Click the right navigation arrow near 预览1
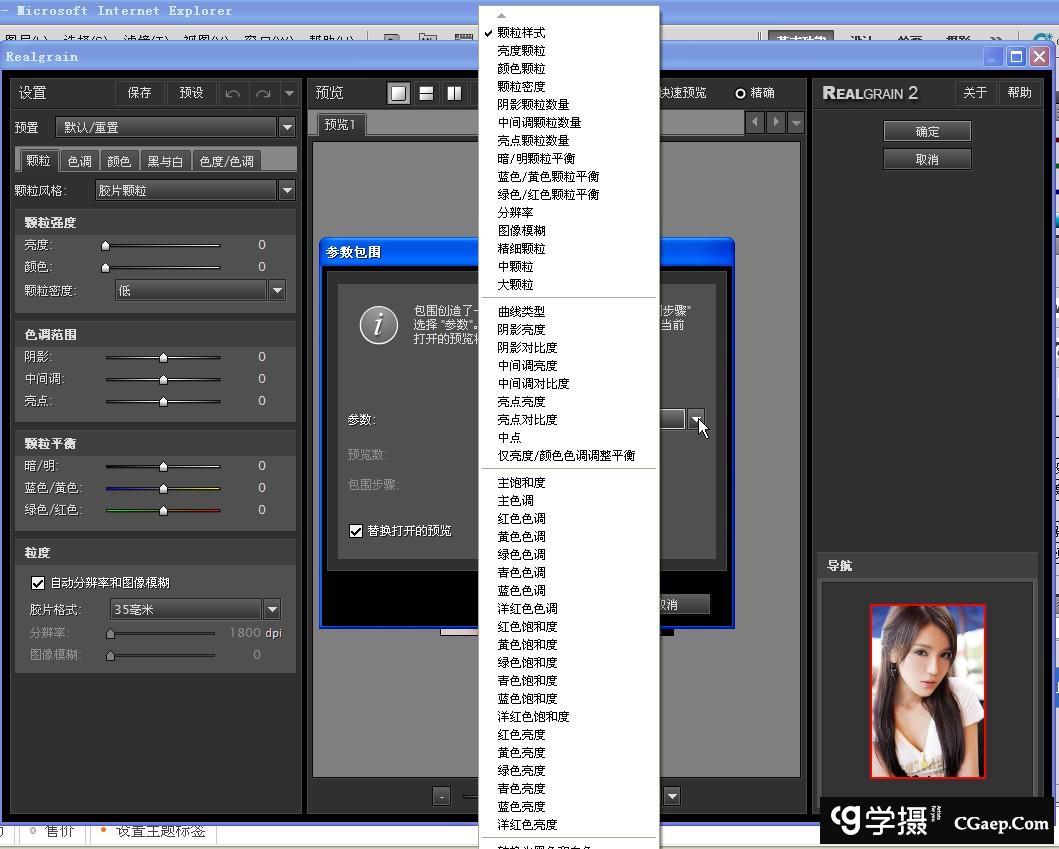The width and height of the screenshot is (1059, 849). click(x=777, y=122)
